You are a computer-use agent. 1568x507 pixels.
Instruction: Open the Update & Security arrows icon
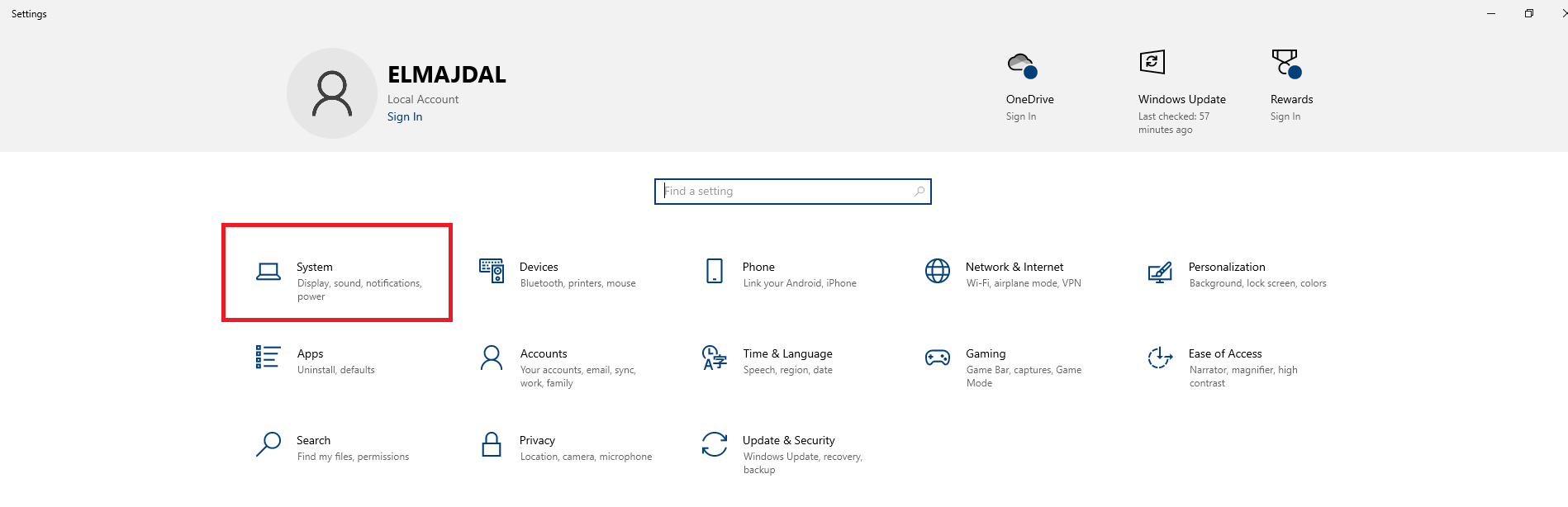(715, 444)
